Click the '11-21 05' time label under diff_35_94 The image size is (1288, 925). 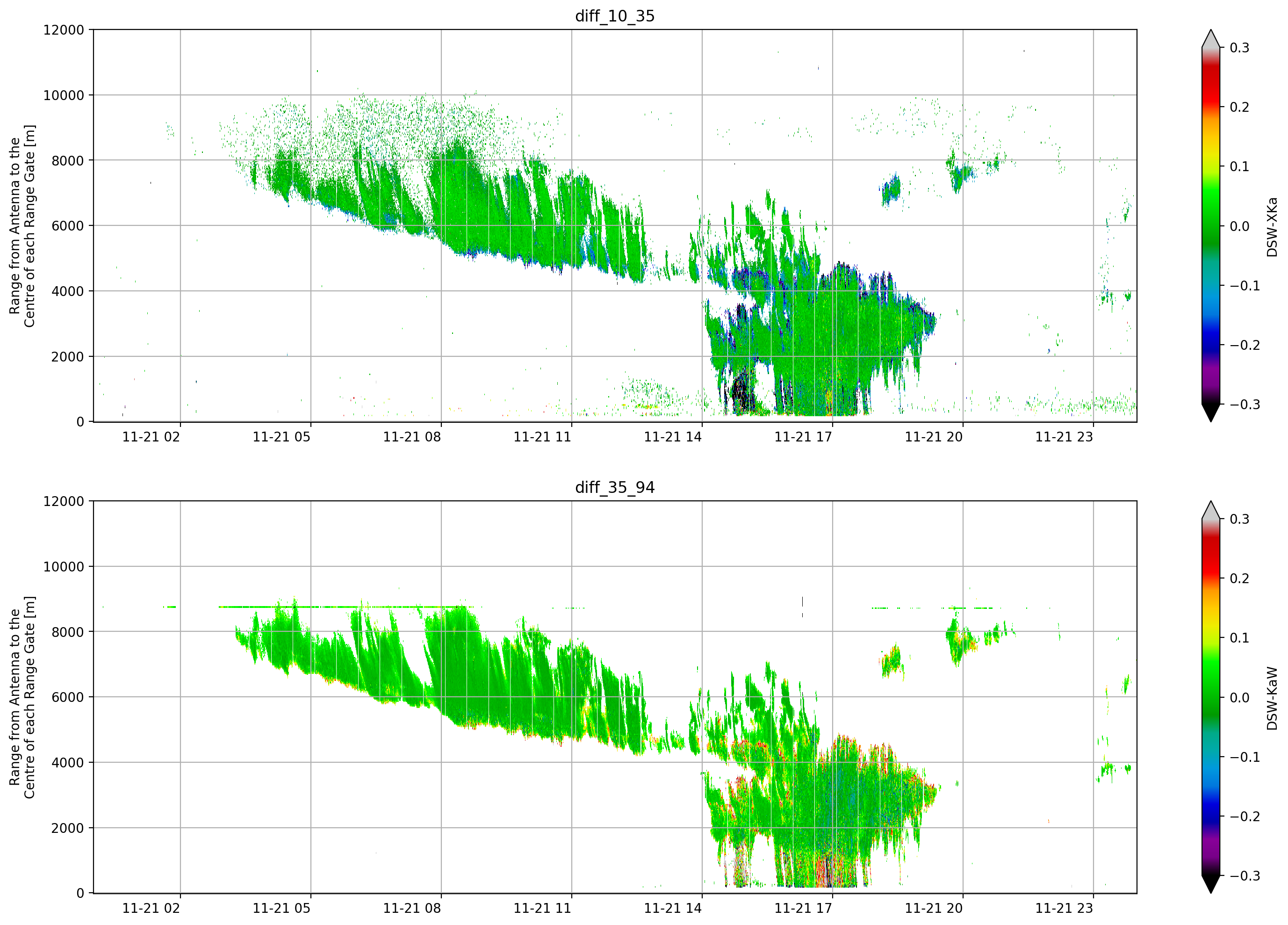[x=282, y=909]
